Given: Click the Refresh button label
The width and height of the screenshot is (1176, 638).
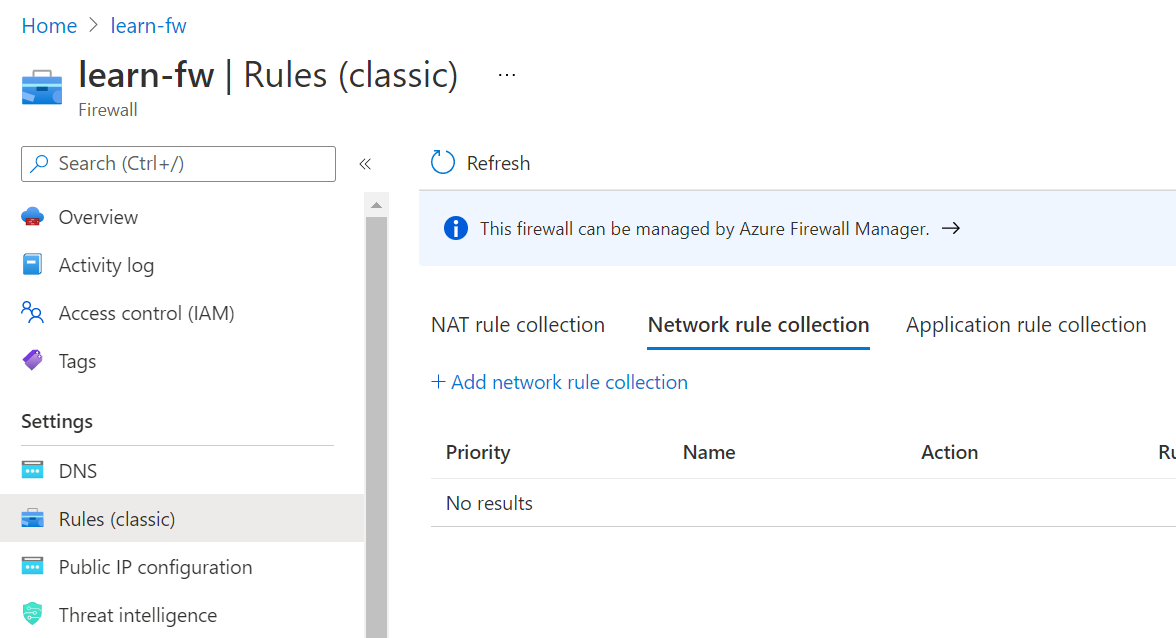Looking at the screenshot, I should coord(498,163).
